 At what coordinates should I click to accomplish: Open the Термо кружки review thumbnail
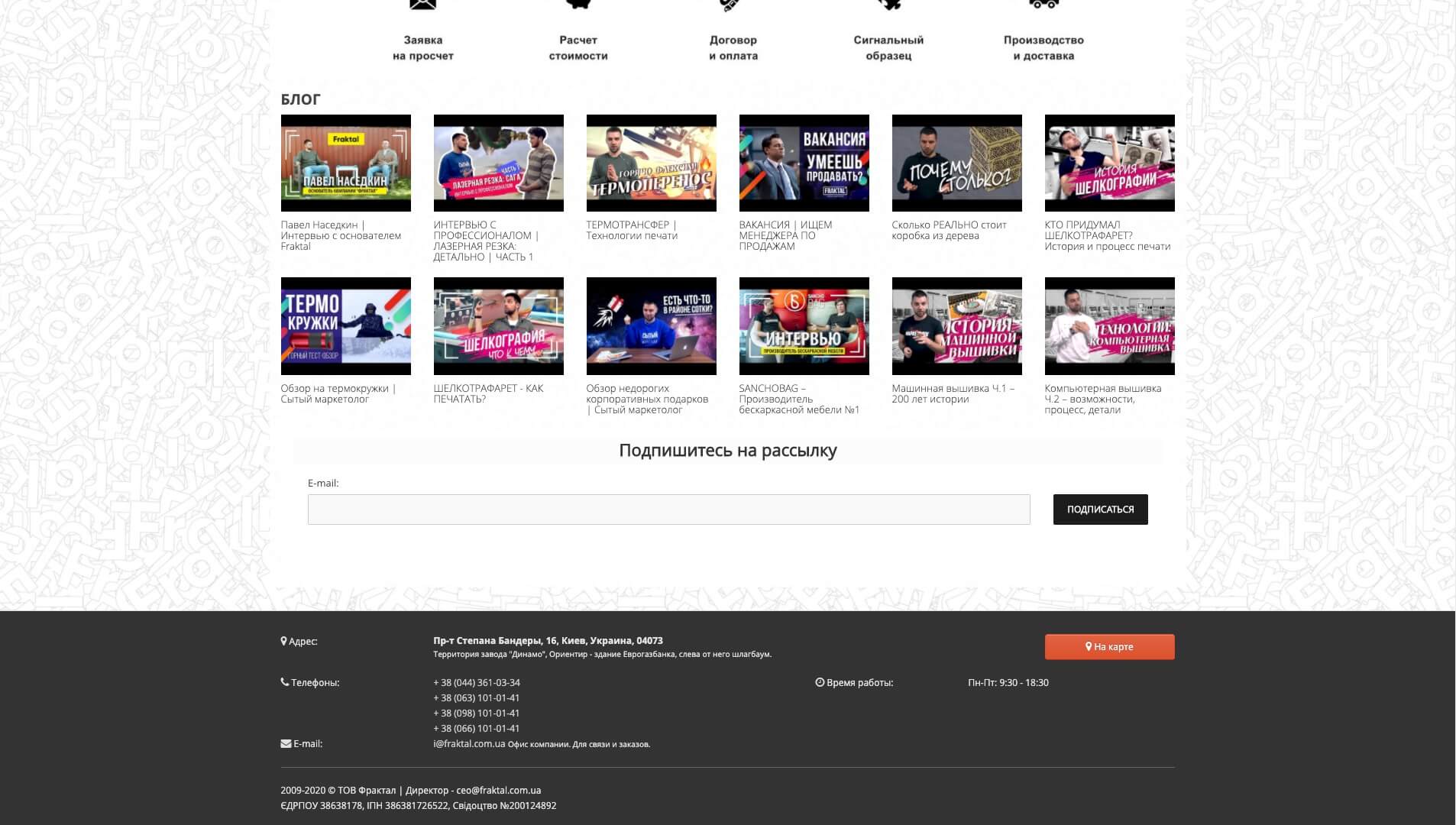coord(345,326)
